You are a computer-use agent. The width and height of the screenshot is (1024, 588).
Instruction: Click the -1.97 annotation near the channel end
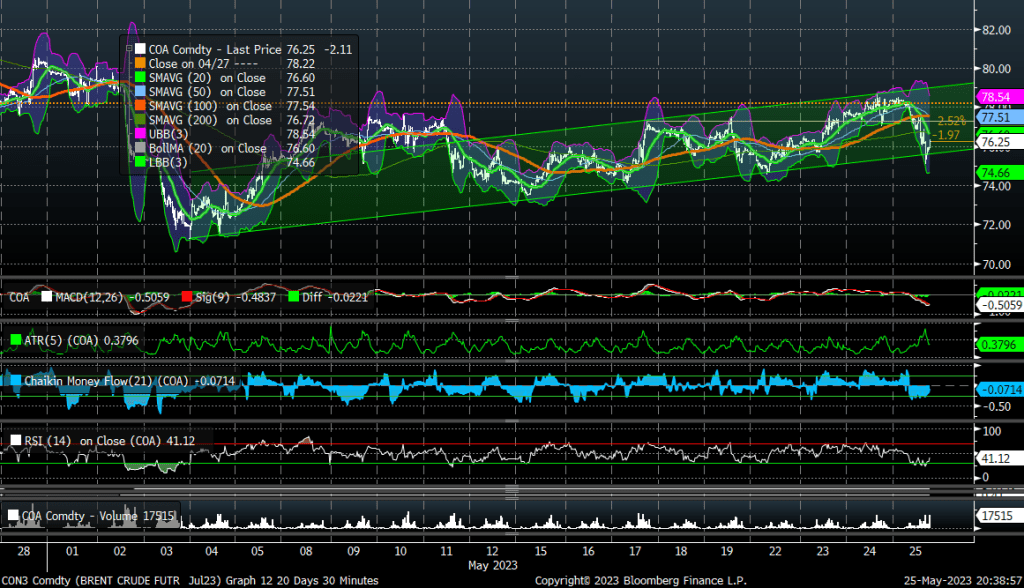[x=946, y=135]
